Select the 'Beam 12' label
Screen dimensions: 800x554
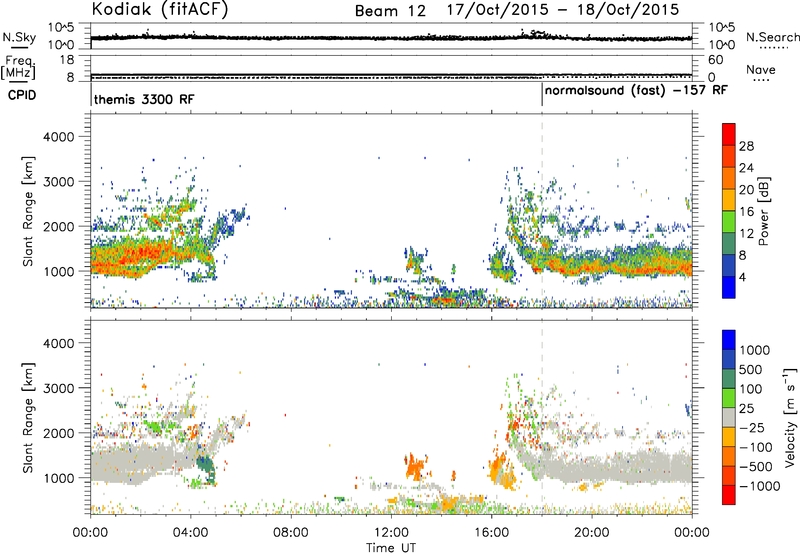point(390,11)
